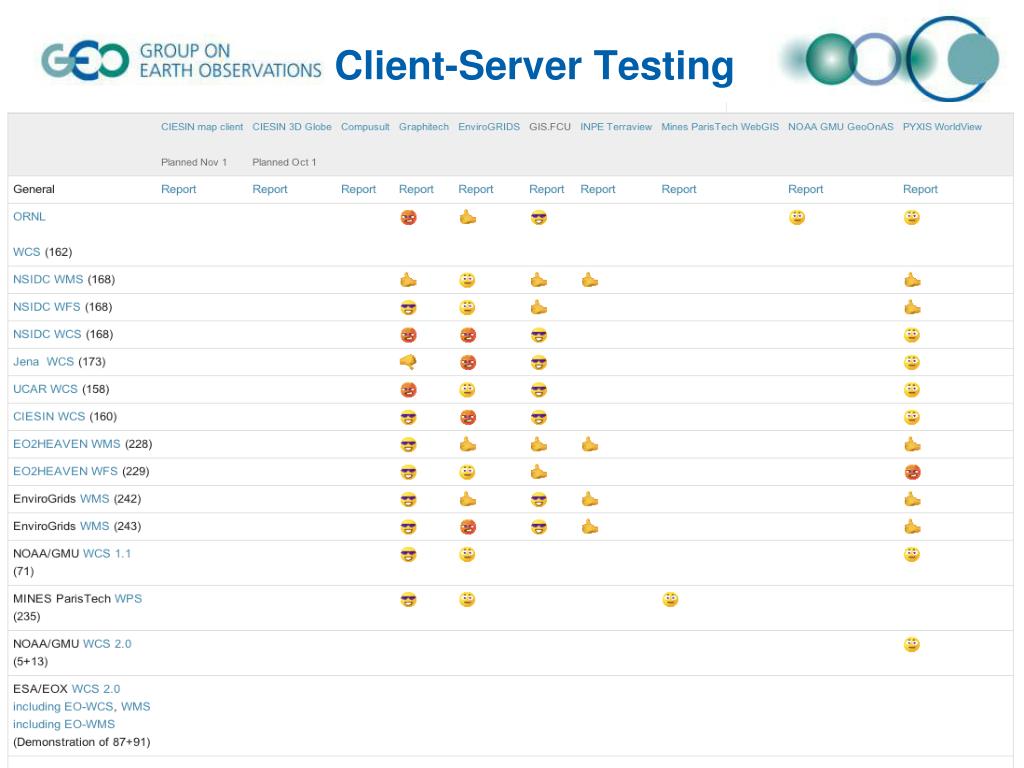Open the CIESIN WCS link
1024x768 pixels.
coord(49,417)
